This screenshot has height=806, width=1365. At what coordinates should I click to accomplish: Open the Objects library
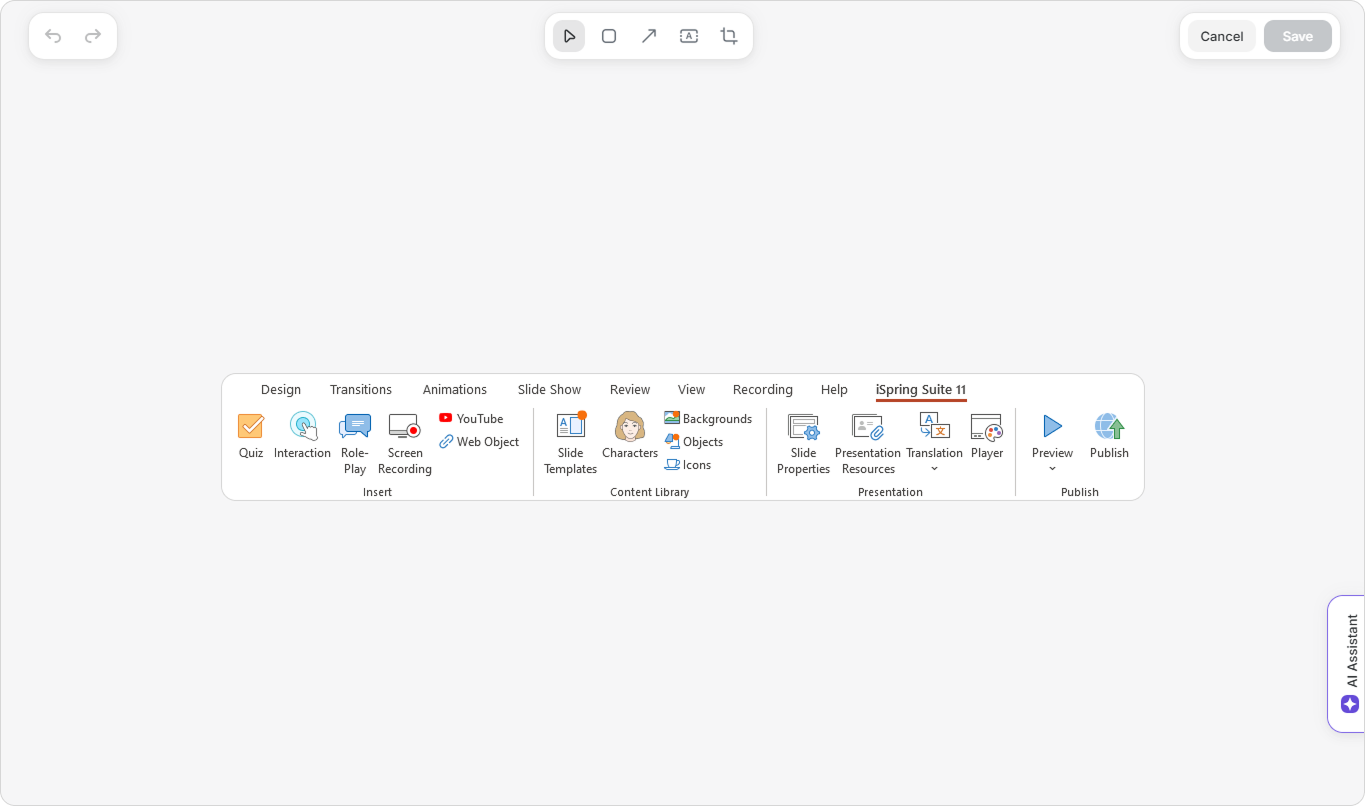click(x=694, y=442)
